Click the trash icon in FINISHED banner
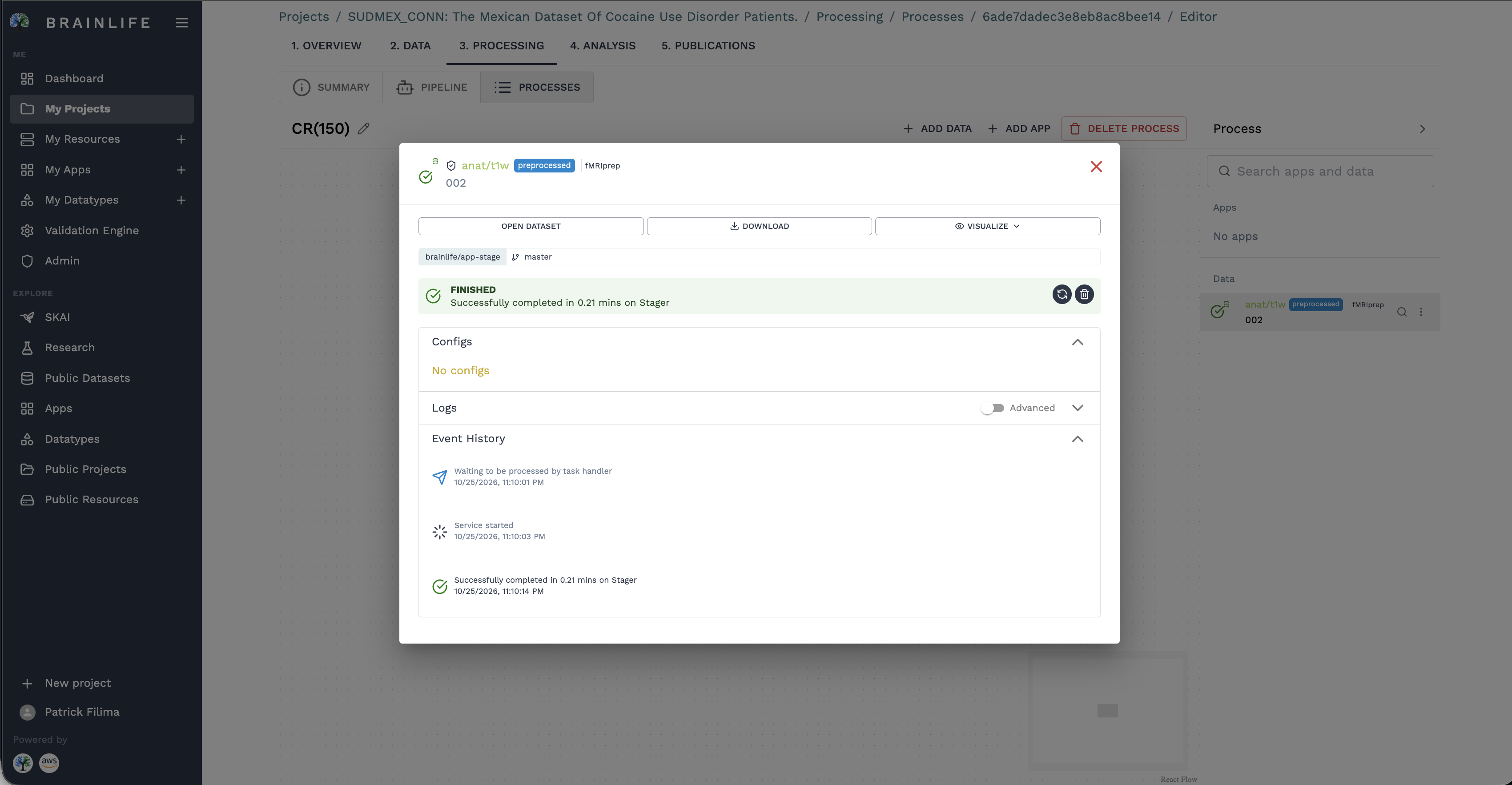Image resolution: width=1512 pixels, height=785 pixels. tap(1084, 295)
